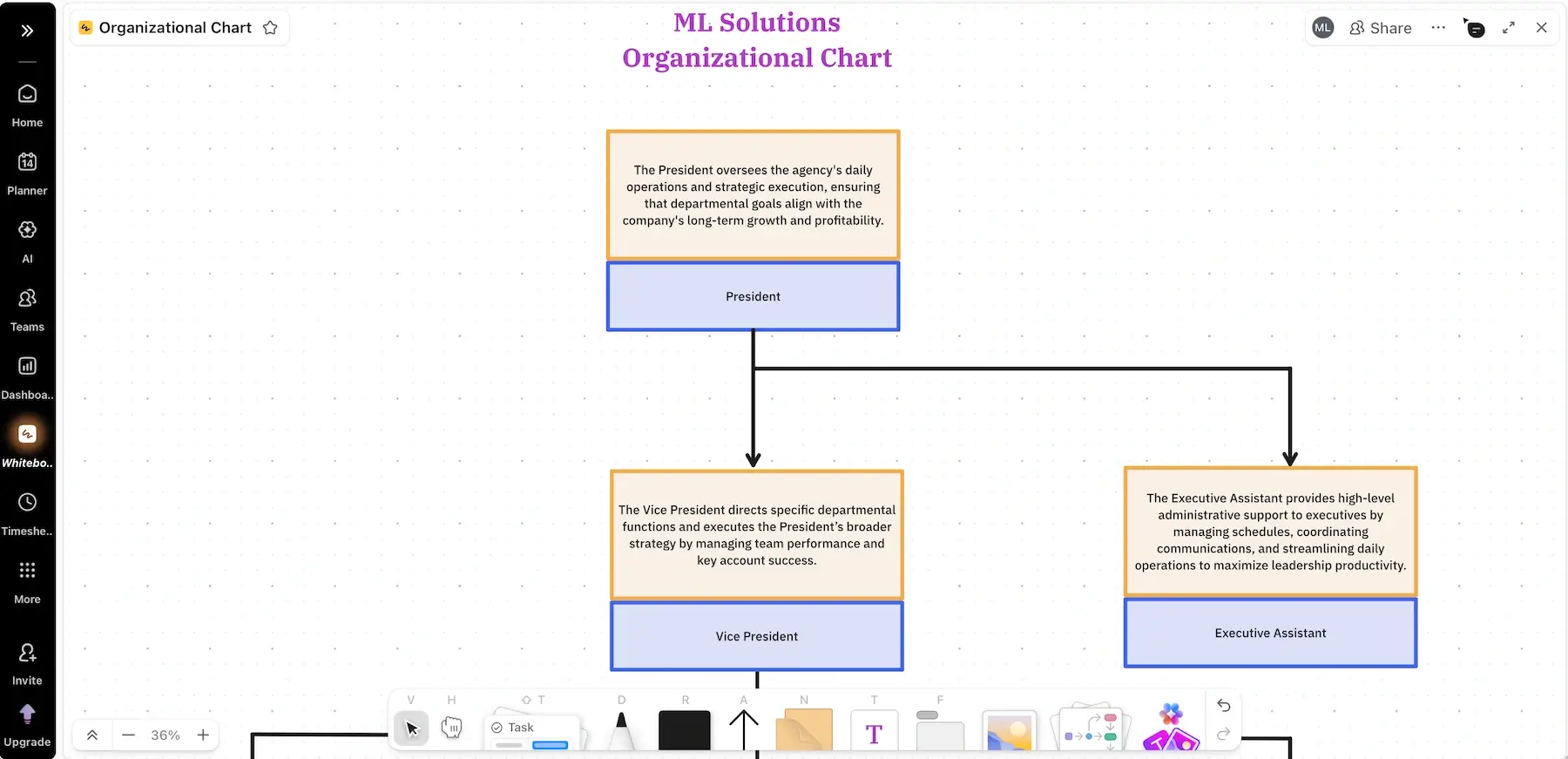Screen dimensions: 1568x759
Task: Open the ML user avatar
Action: [x=1322, y=28]
